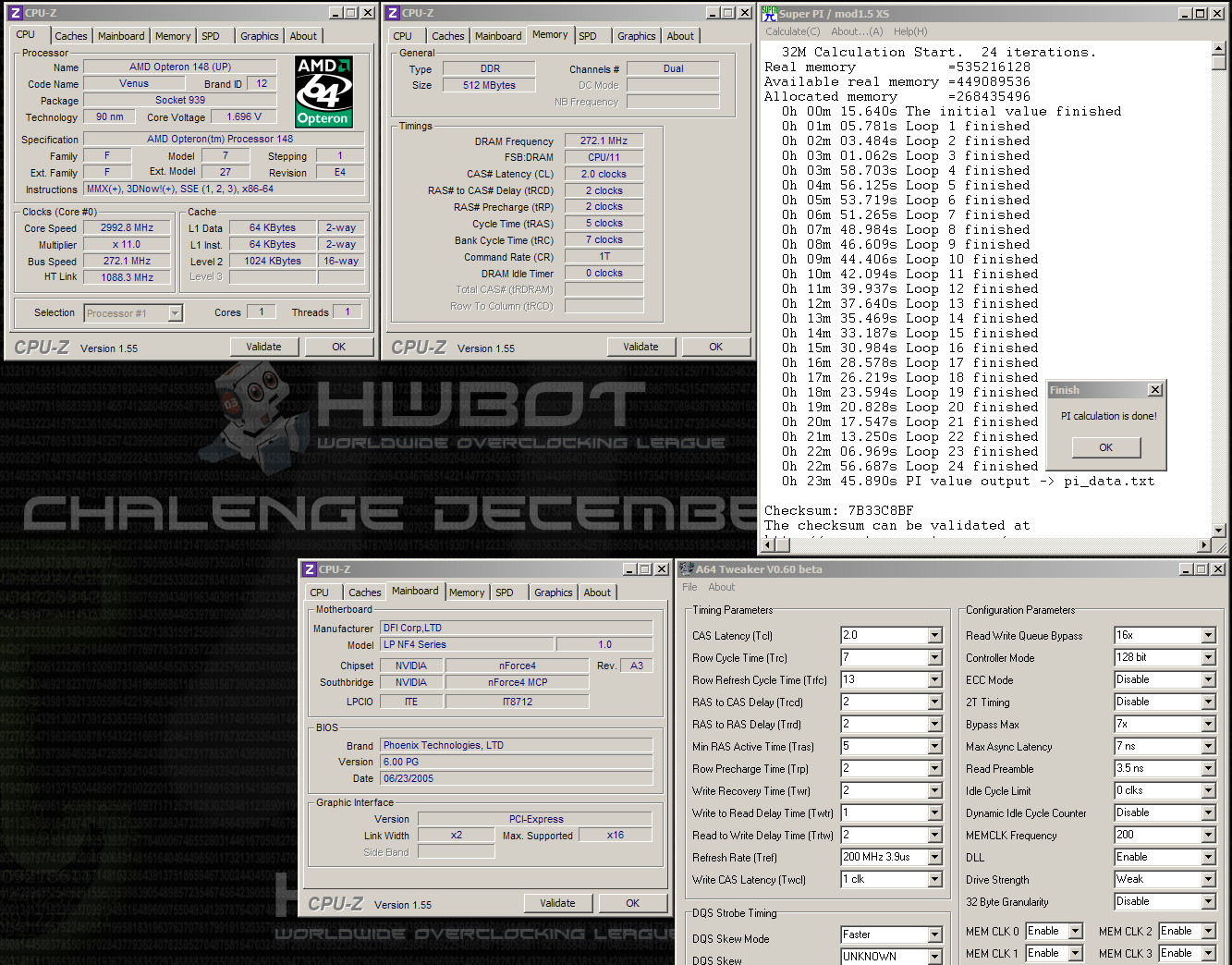
Task: Click Super PI horizontal scrollbar right arrow
Action: (1204, 545)
